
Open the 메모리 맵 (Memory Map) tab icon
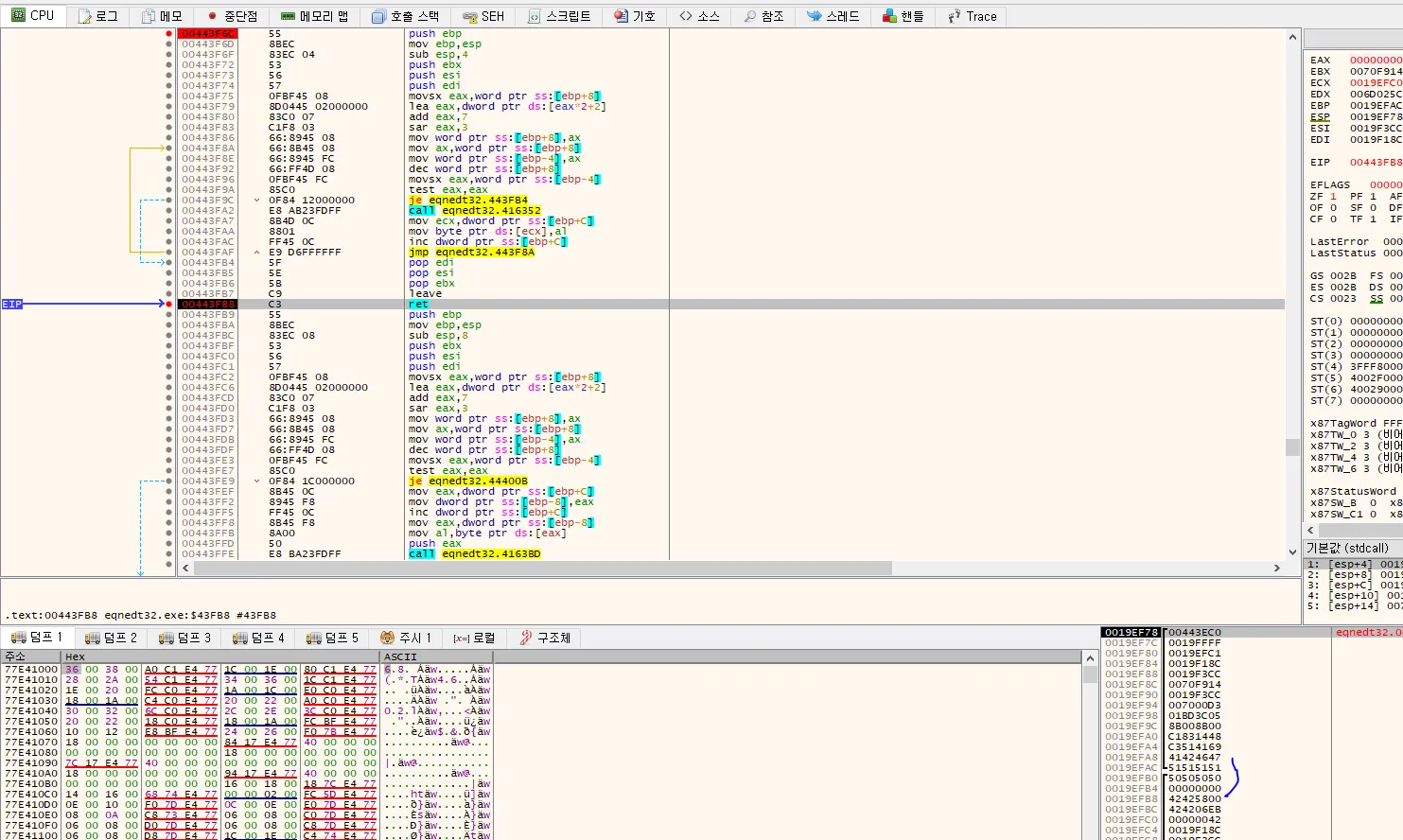click(288, 16)
